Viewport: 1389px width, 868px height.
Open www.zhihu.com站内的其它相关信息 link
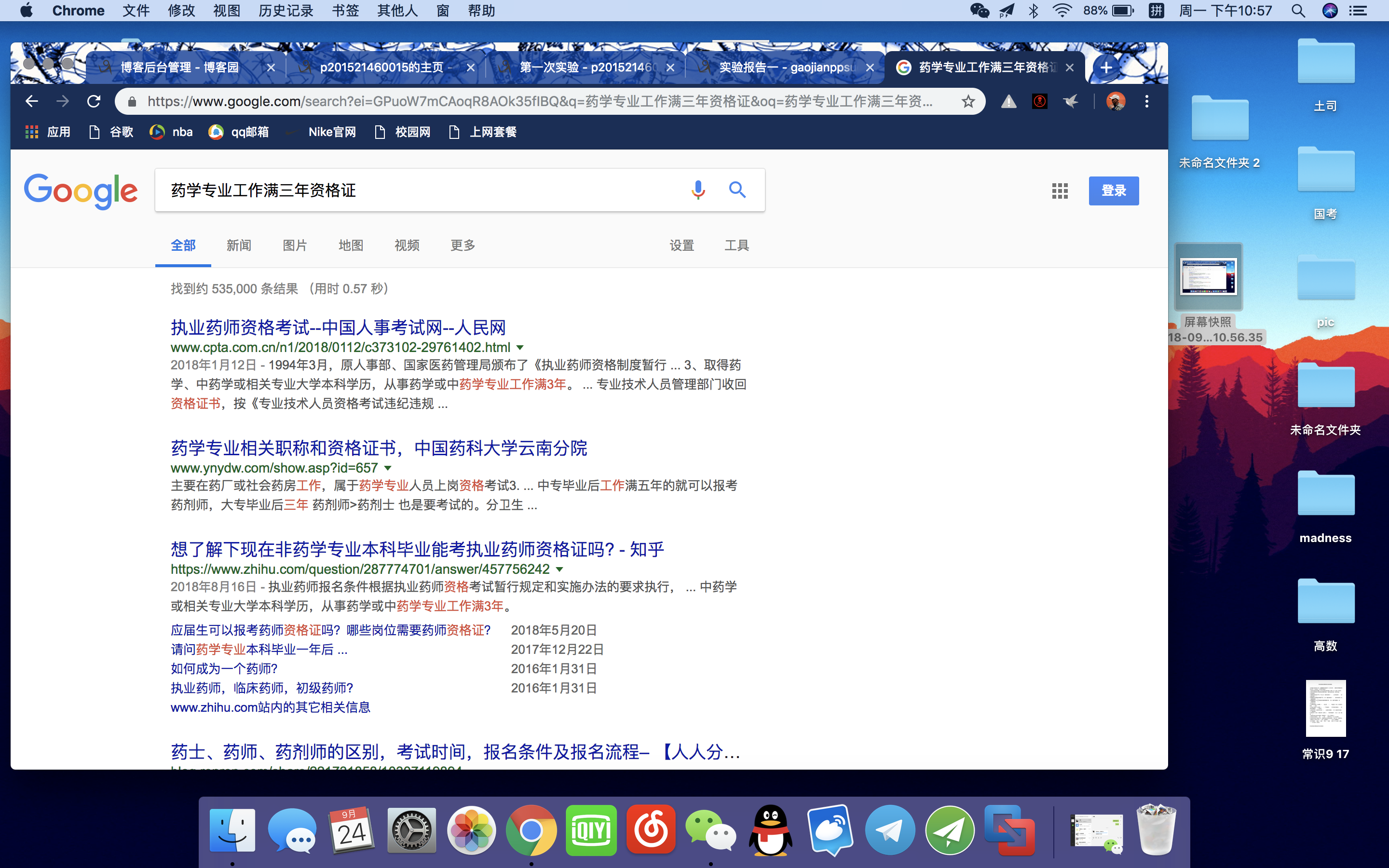tap(271, 707)
